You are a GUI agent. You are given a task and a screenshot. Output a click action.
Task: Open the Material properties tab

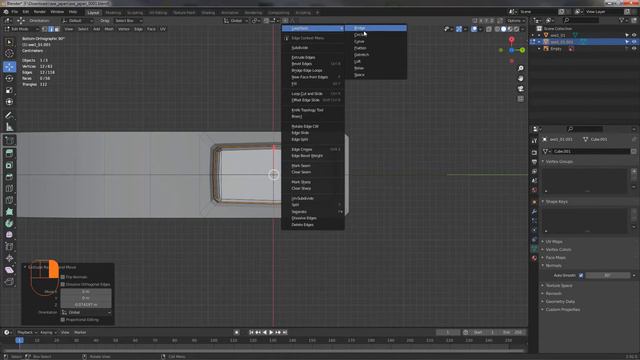(534, 258)
